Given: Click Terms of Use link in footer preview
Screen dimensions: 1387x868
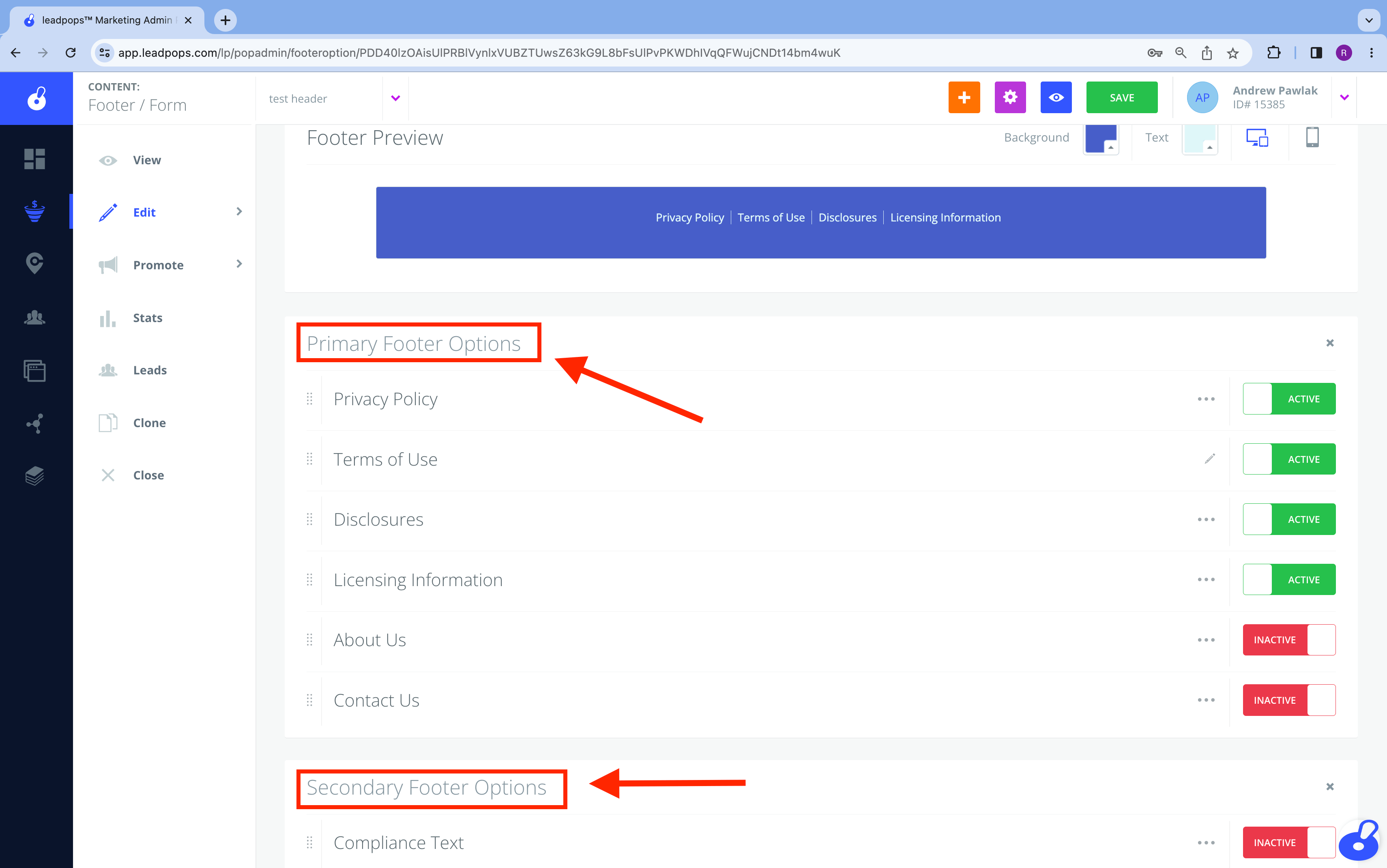Looking at the screenshot, I should 771,217.
